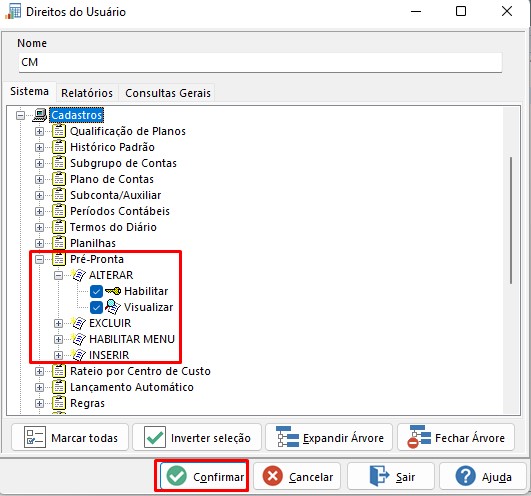
Task: Click the INSERIR permission icon
Action: (x=78, y=355)
